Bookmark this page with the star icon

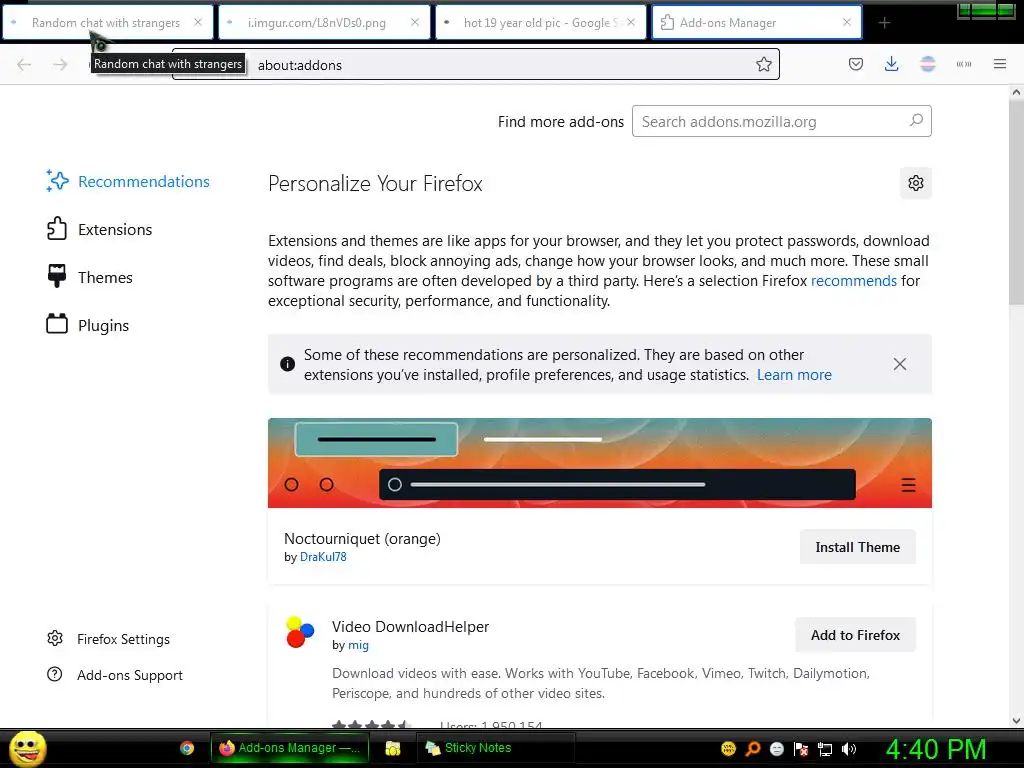(x=763, y=64)
